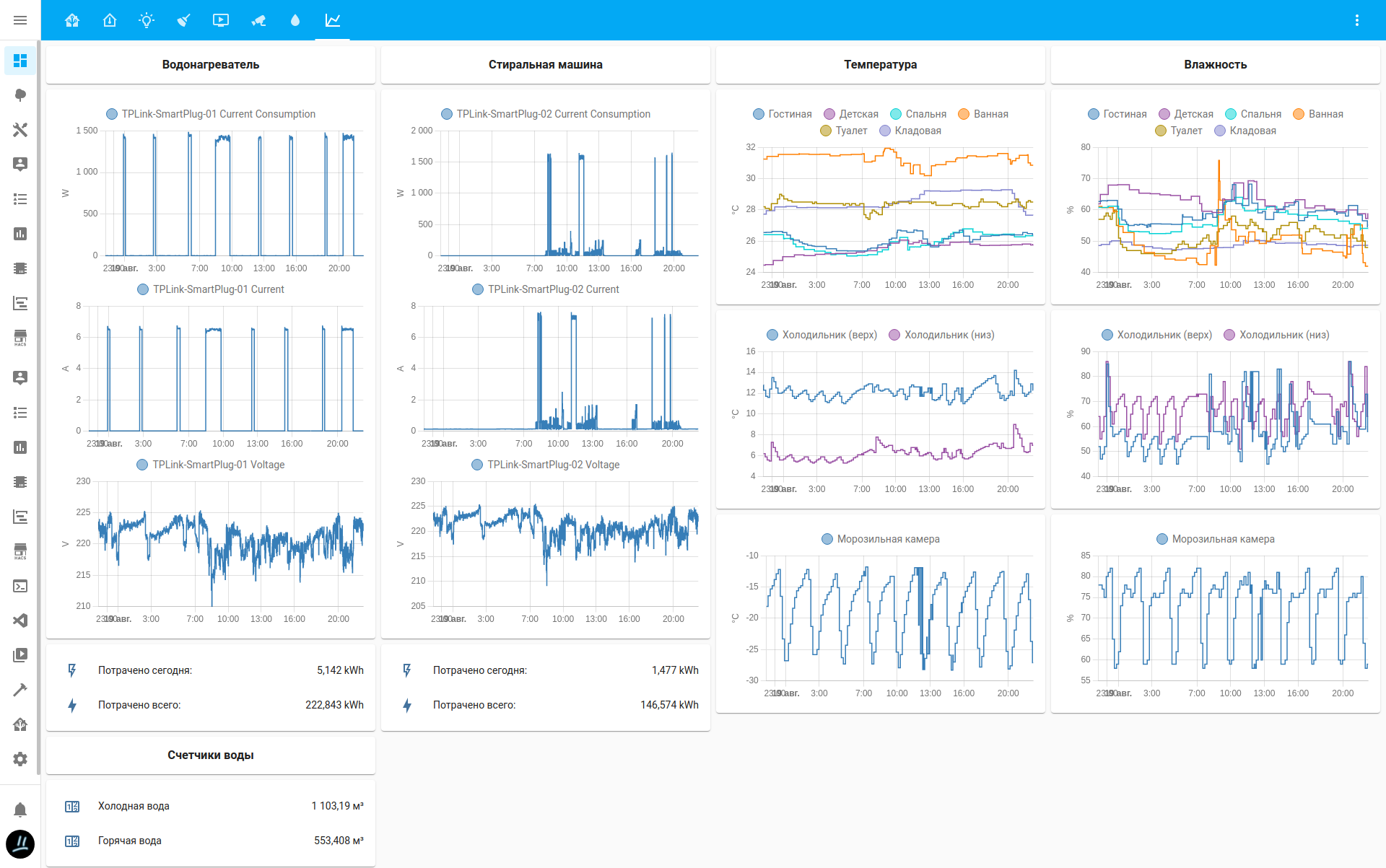Hide Детская series in Температура chart
The image size is (1386, 868).
[851, 114]
